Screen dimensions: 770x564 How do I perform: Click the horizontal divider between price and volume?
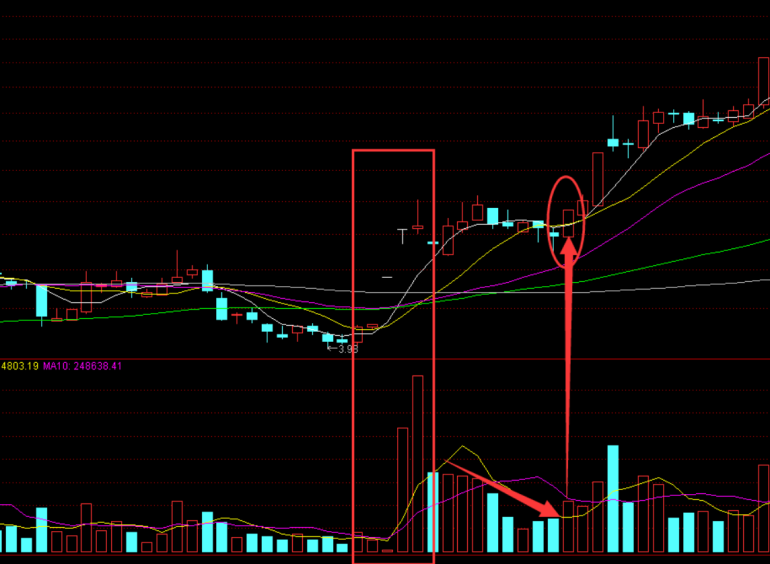(385, 358)
